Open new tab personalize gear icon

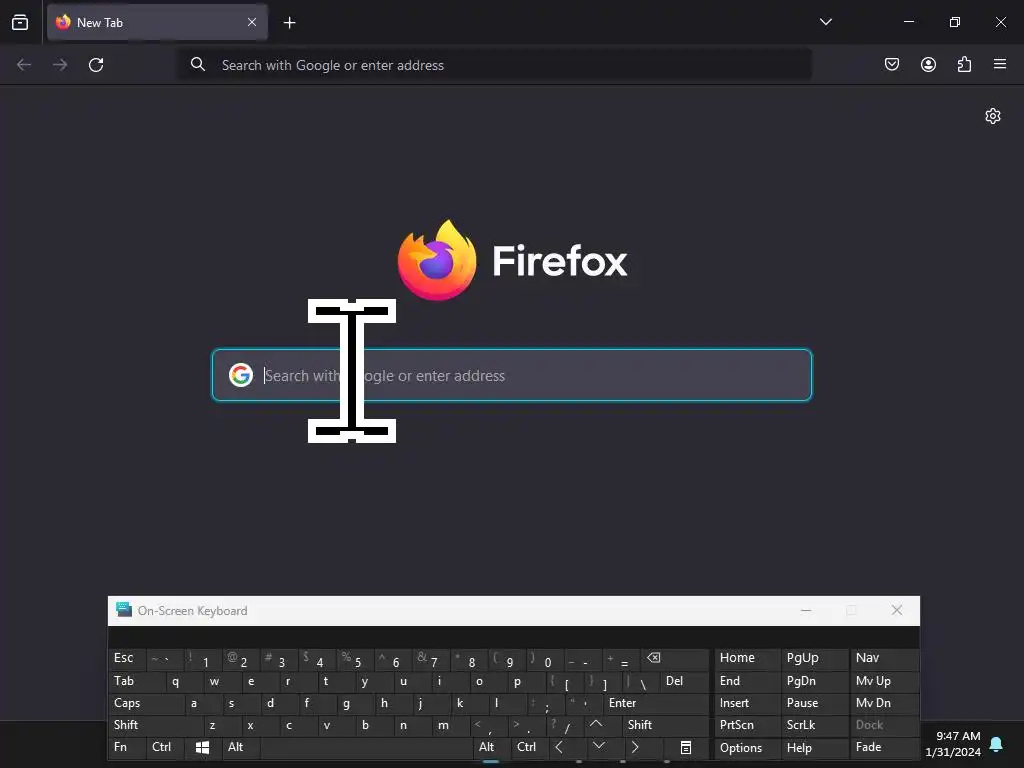click(993, 116)
